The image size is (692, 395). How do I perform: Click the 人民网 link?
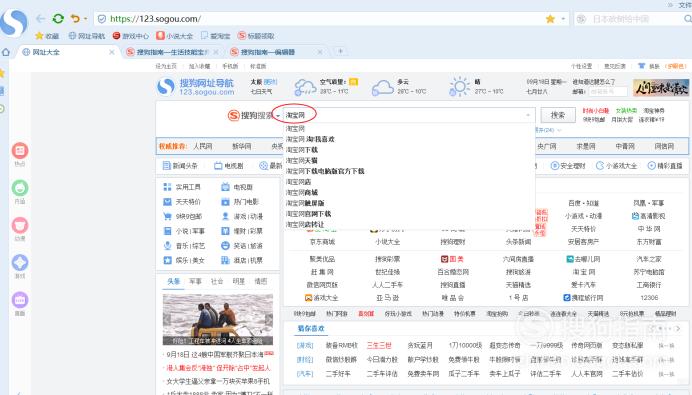pyautogui.click(x=203, y=146)
